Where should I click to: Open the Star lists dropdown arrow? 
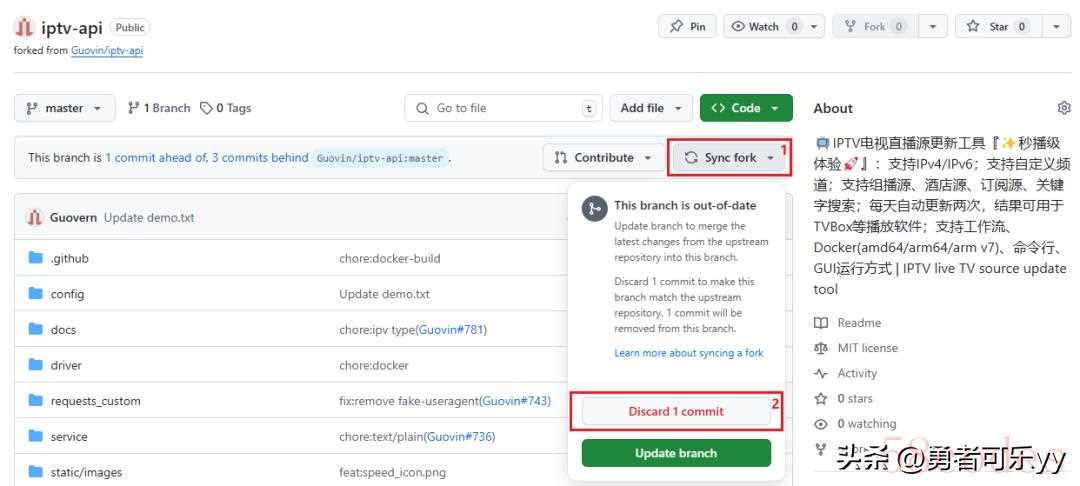click(x=1057, y=27)
